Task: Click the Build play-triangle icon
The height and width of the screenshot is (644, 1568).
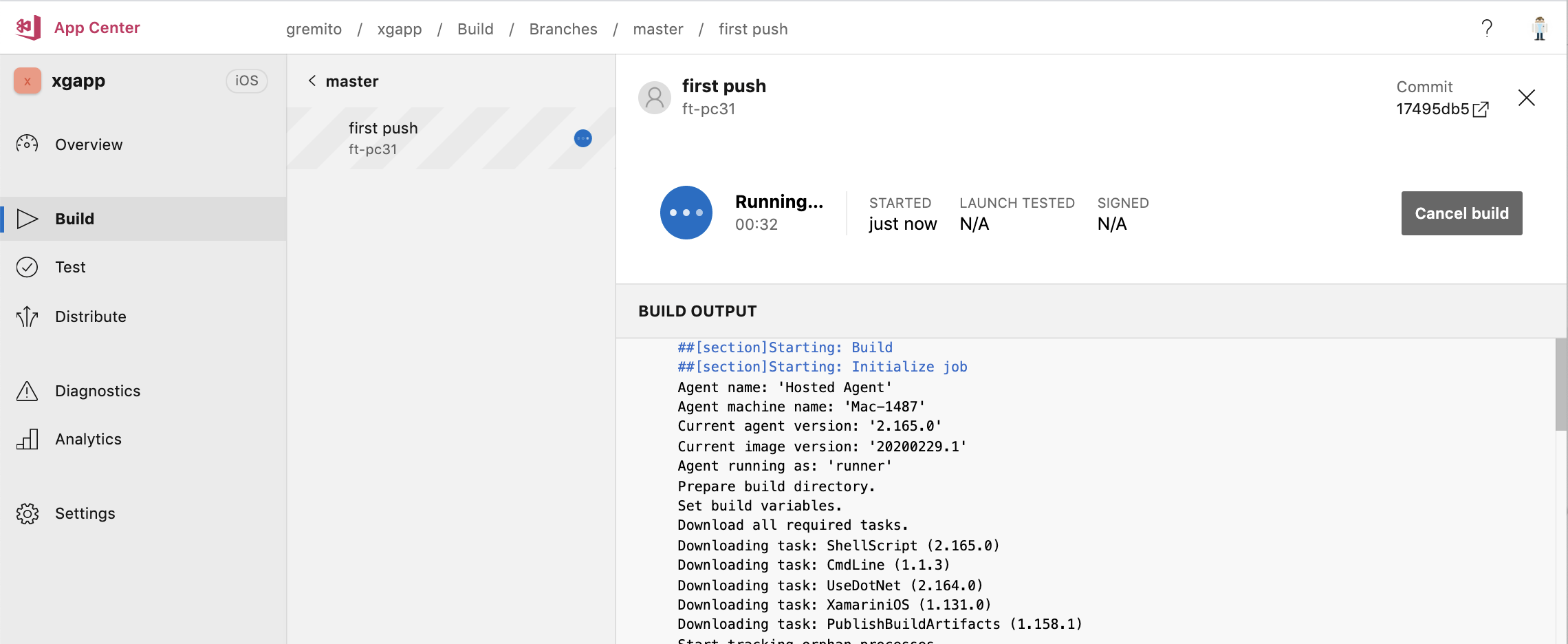Action: [27, 219]
